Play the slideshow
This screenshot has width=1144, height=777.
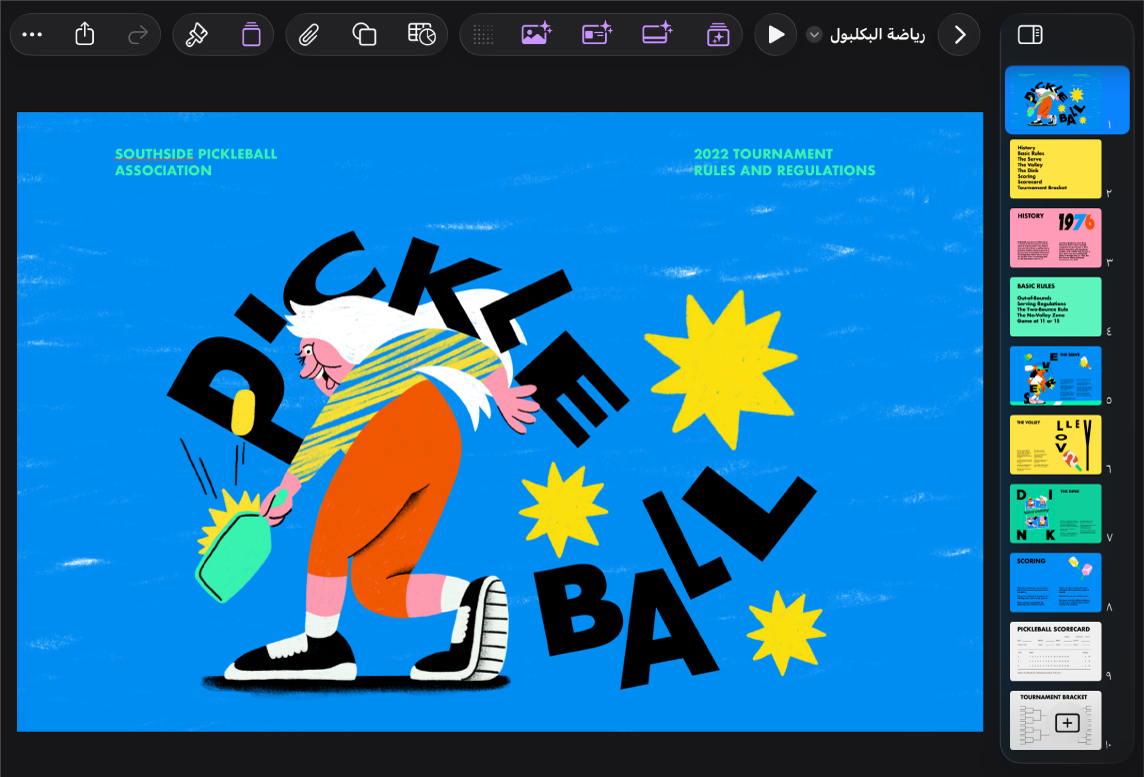coord(776,34)
